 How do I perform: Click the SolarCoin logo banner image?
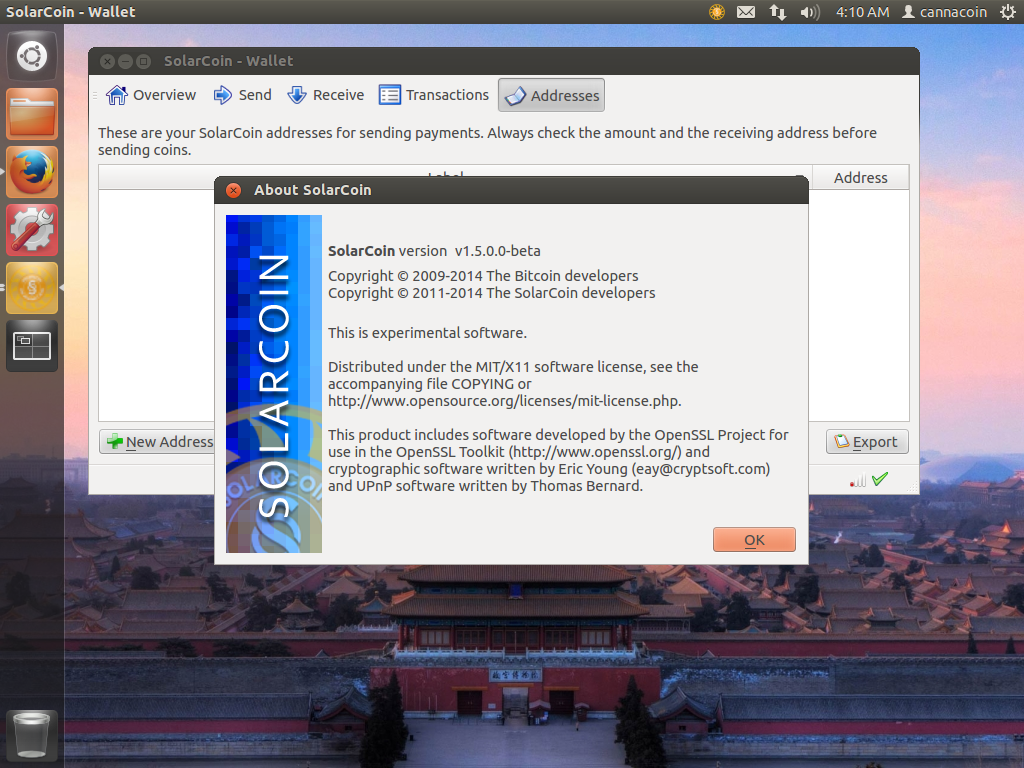[x=274, y=384]
